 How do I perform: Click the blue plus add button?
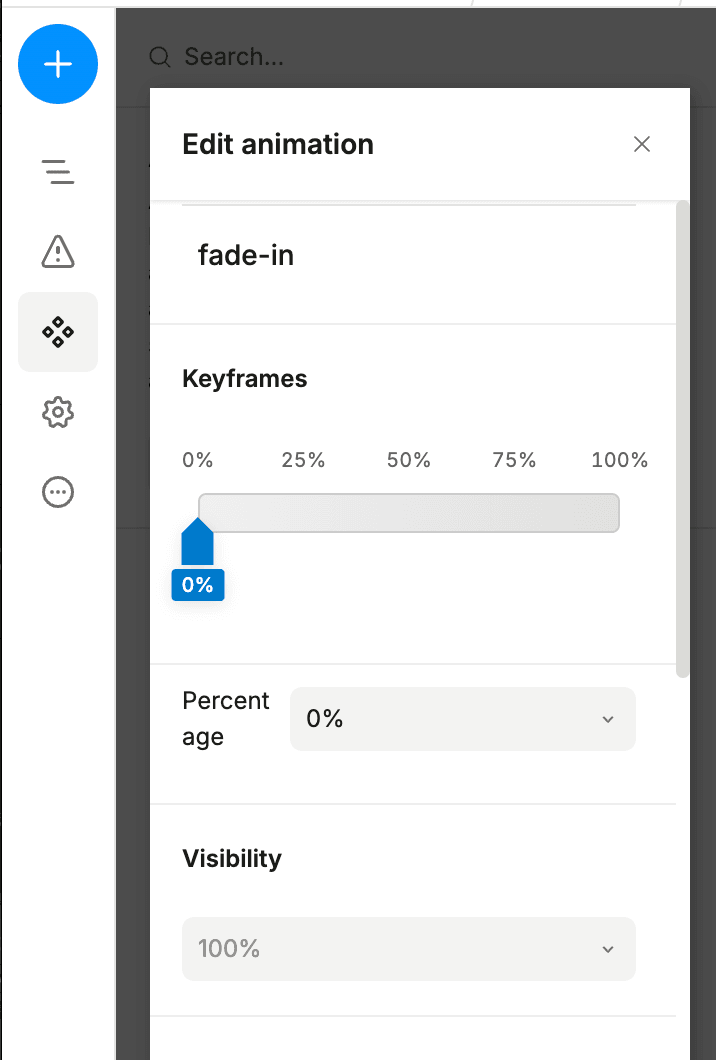click(x=58, y=64)
